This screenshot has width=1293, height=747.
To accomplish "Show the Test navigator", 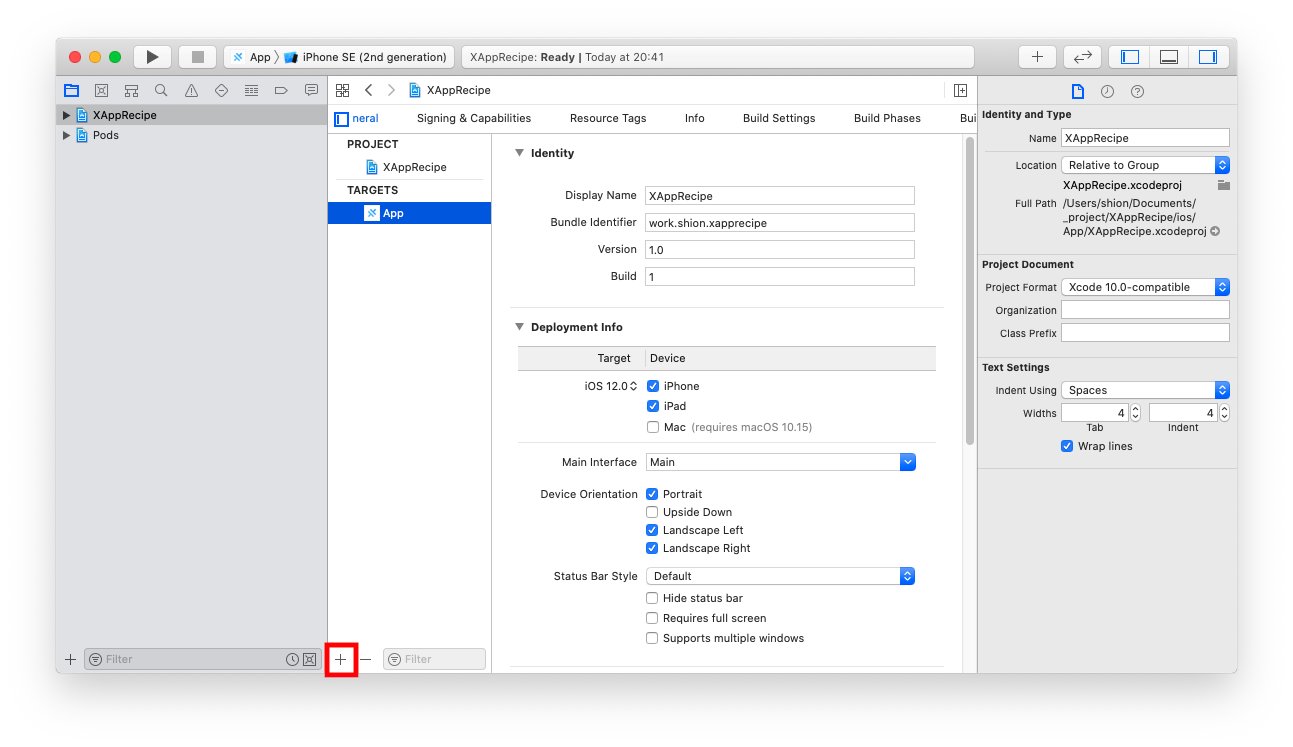I will 221,90.
